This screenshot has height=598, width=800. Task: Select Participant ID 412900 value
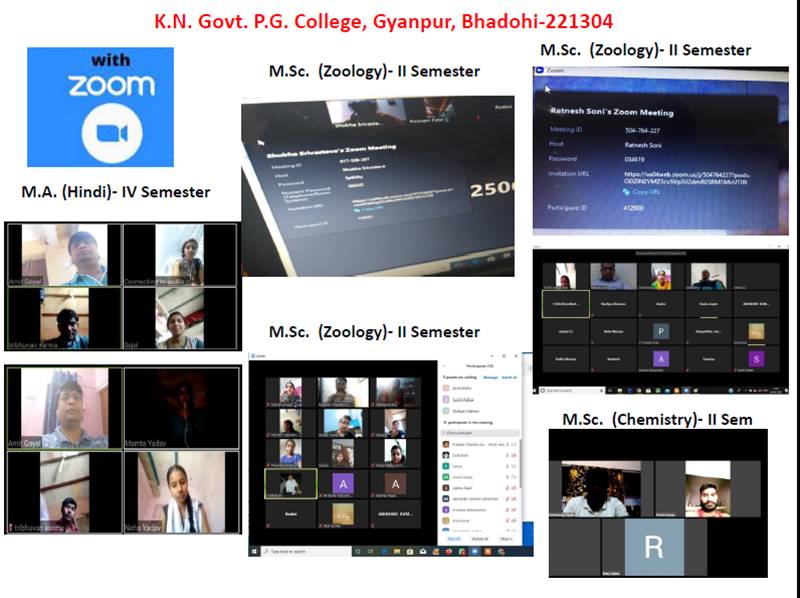(633, 208)
